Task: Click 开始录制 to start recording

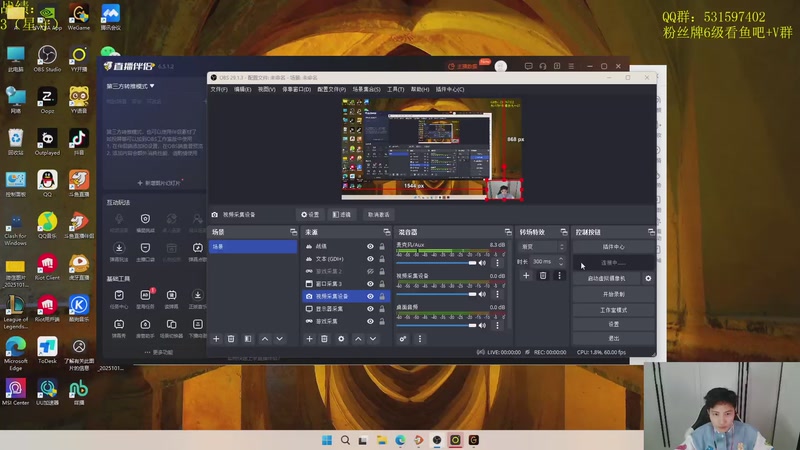Action: tap(613, 294)
